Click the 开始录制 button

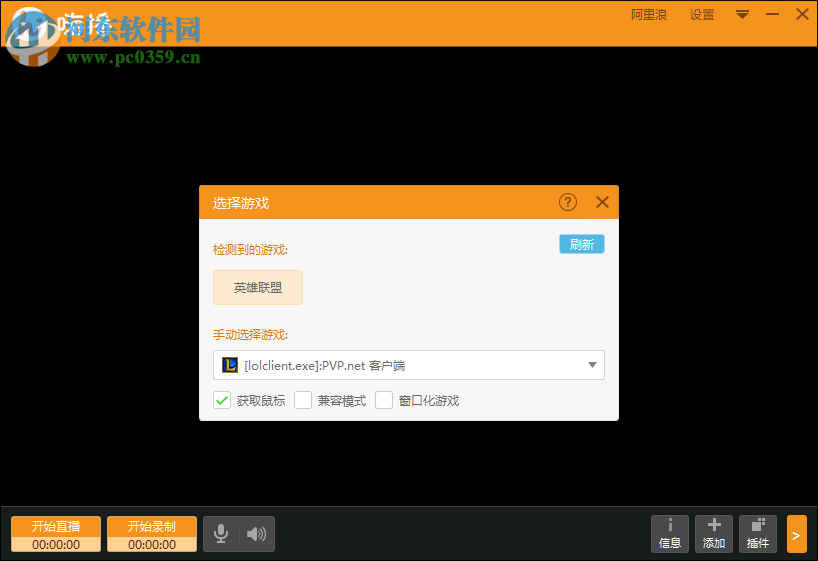[x=152, y=534]
